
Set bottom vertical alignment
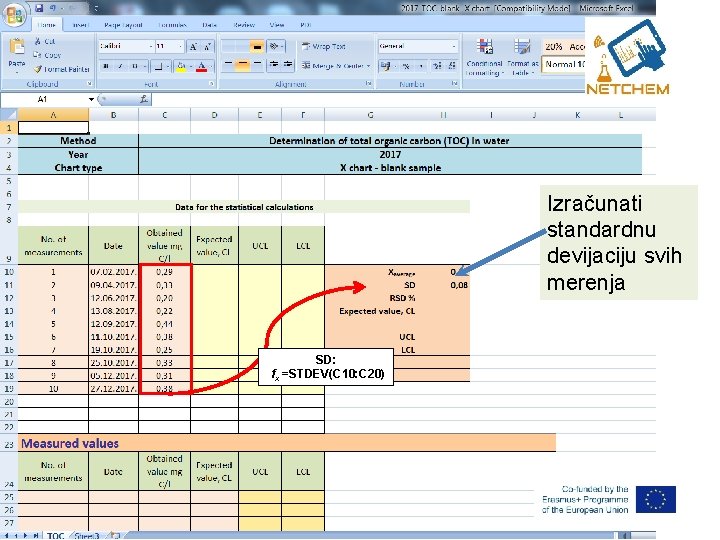point(257,46)
